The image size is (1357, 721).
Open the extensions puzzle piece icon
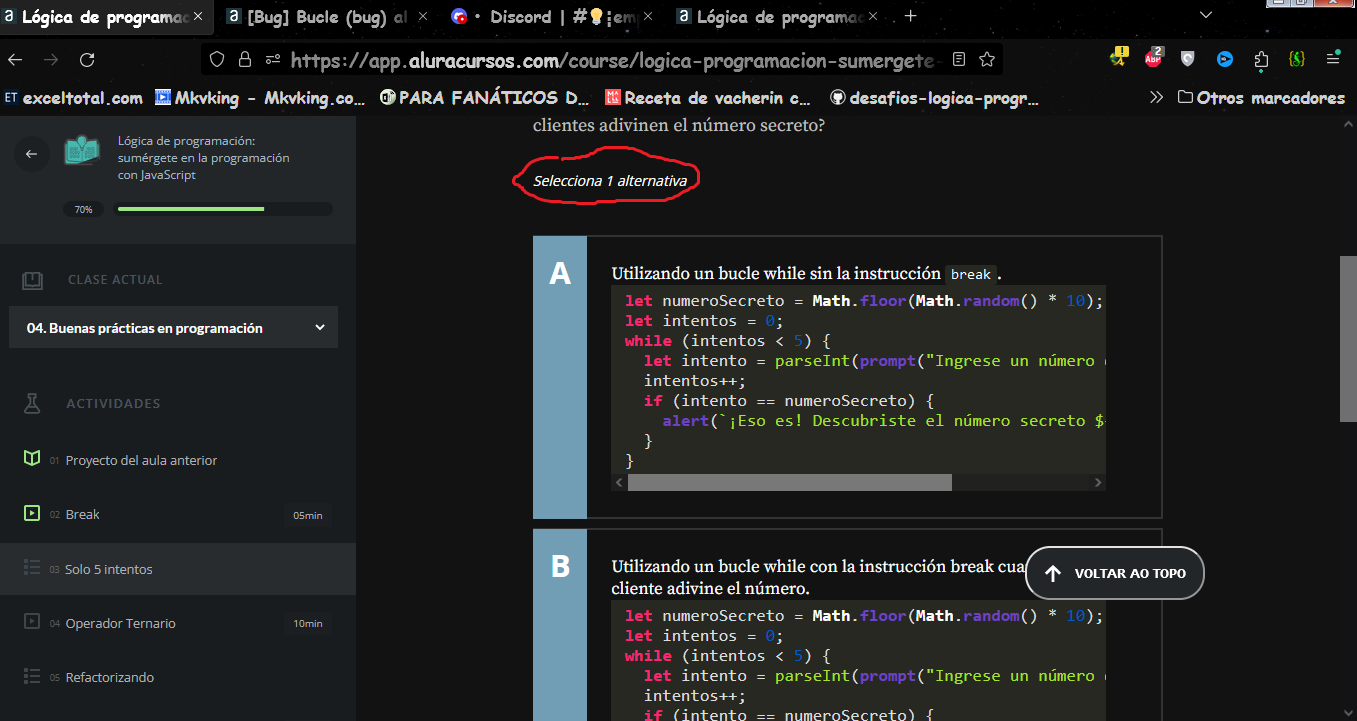tap(1260, 59)
